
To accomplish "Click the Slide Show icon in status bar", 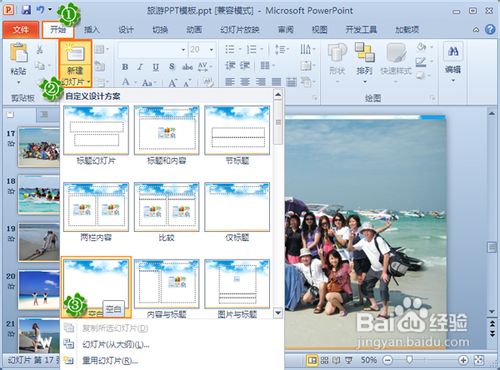I will (349, 360).
